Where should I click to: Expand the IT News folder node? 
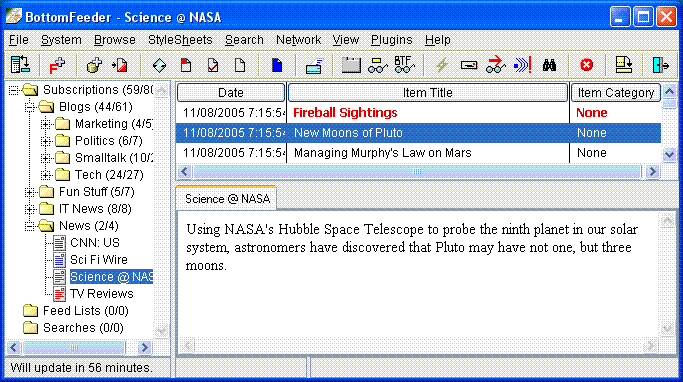tap(30, 209)
